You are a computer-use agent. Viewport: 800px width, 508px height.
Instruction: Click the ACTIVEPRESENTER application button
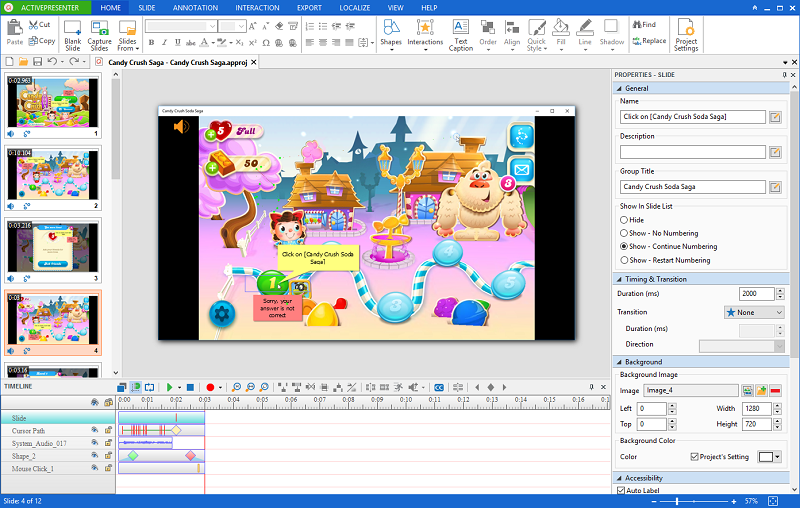coord(46,8)
